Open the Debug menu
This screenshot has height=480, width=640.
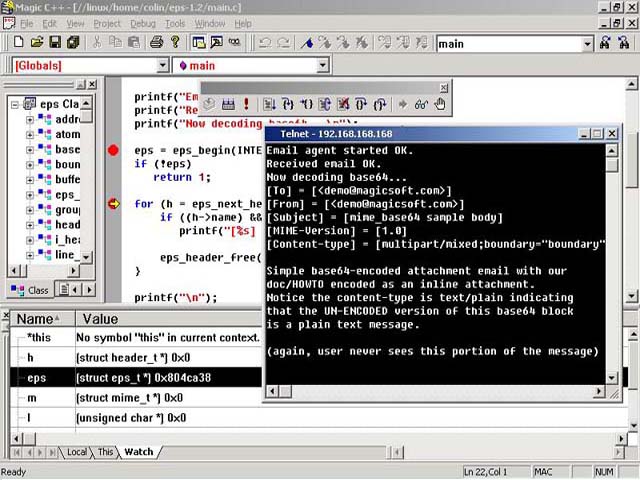coord(142,23)
